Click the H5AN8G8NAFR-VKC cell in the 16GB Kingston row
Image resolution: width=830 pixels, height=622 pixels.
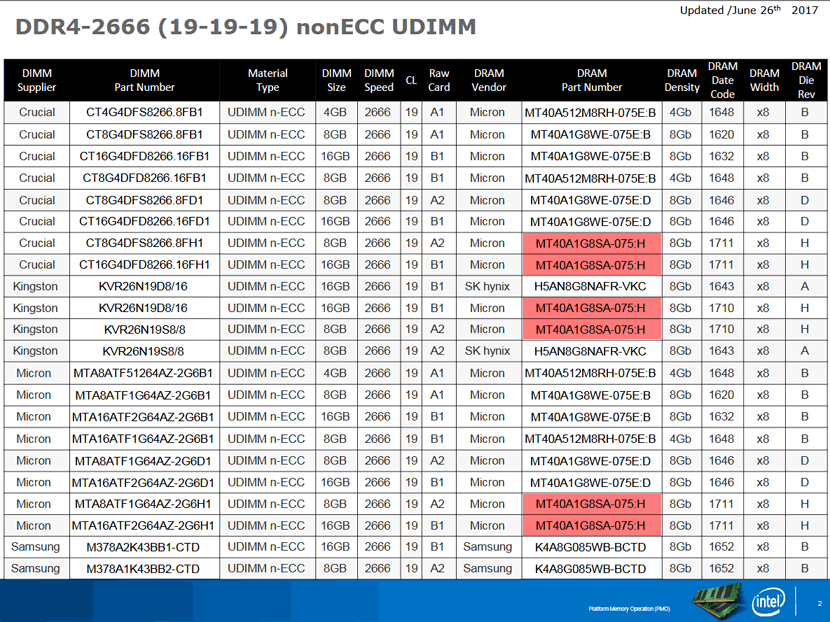coord(591,286)
